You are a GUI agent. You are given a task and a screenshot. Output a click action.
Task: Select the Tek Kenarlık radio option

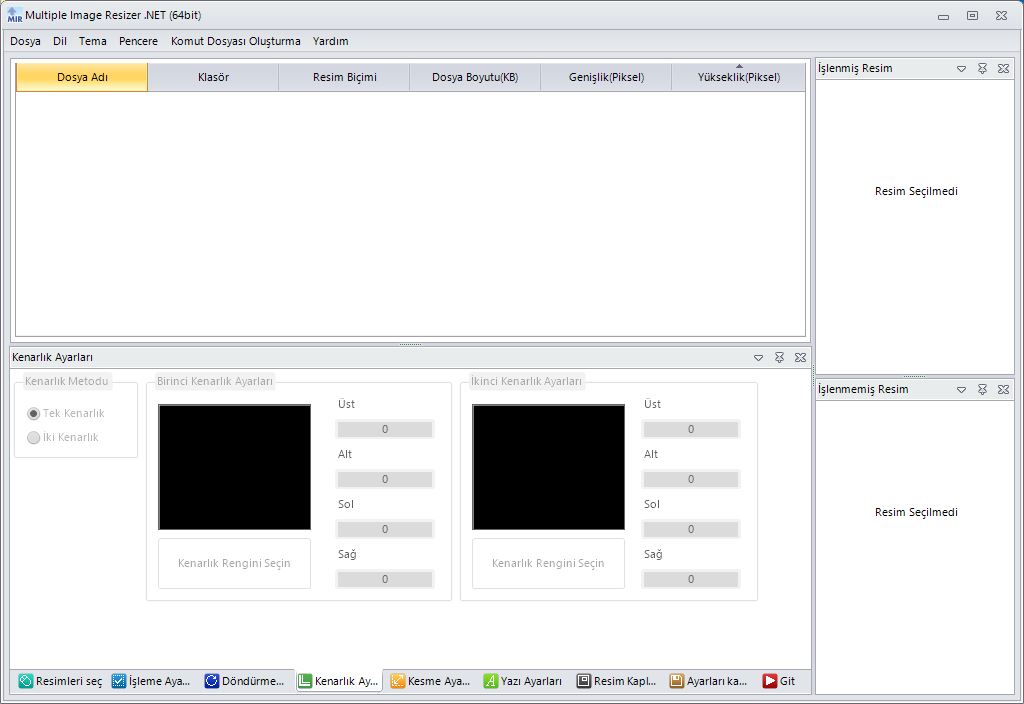click(66, 413)
